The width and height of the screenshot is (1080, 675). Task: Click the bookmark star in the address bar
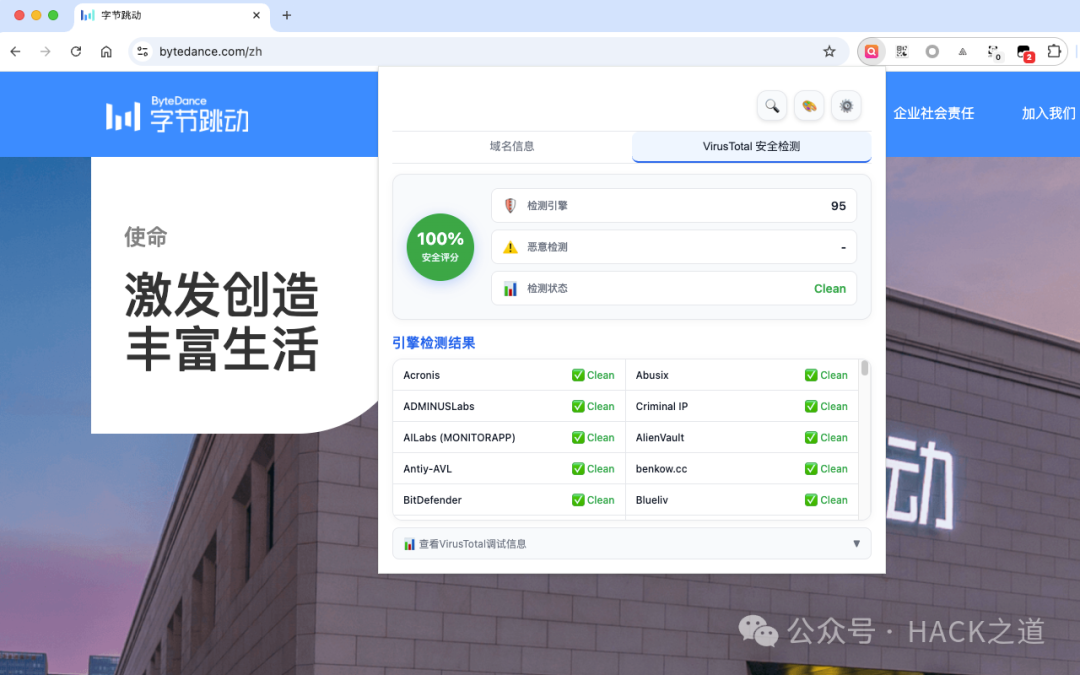pos(829,51)
